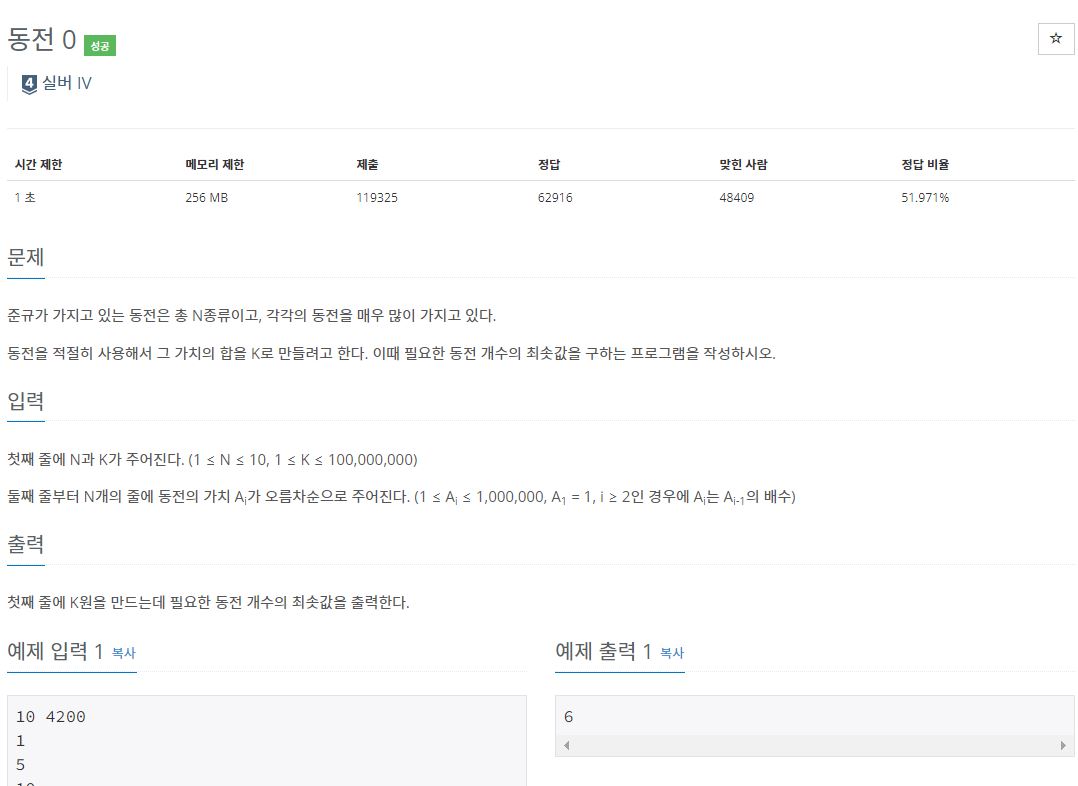Click the 시간 제한 column header
Viewport: 1078px width, 786px height.
(38, 164)
